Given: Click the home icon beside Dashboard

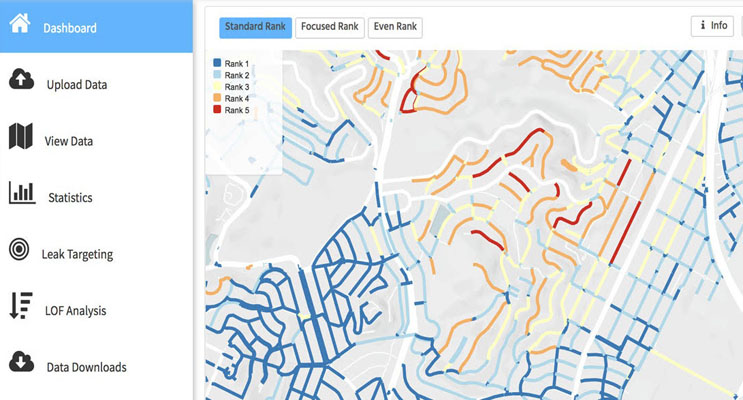Looking at the screenshot, I should [x=20, y=24].
